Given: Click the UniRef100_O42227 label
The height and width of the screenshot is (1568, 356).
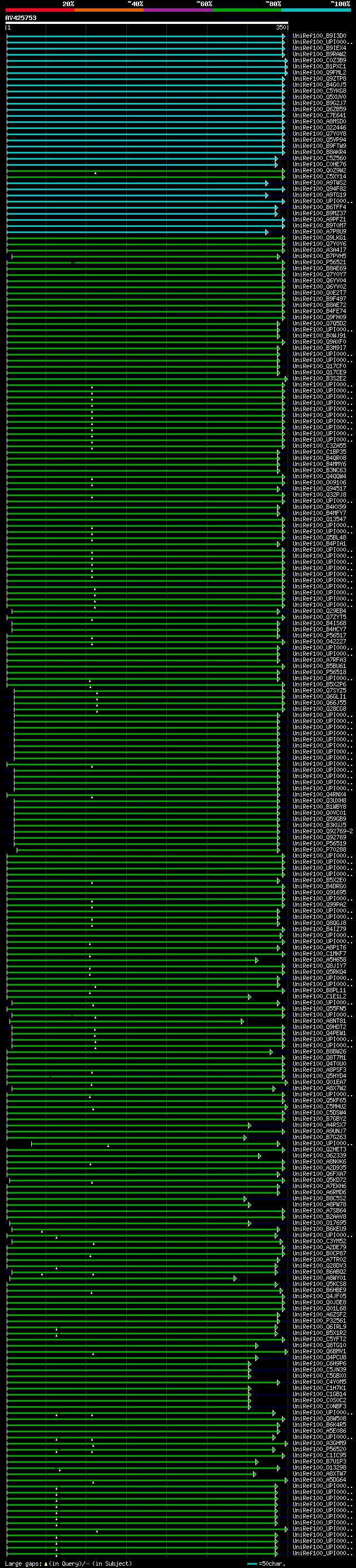Looking at the screenshot, I should [319, 641].
